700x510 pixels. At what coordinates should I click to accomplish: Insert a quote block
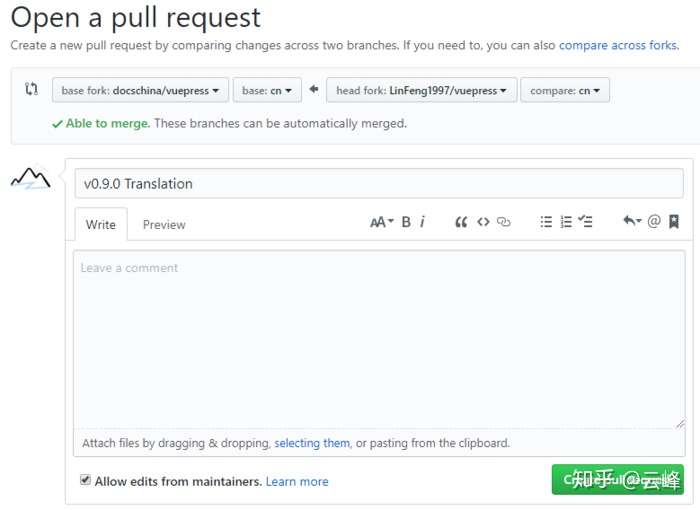click(x=461, y=222)
